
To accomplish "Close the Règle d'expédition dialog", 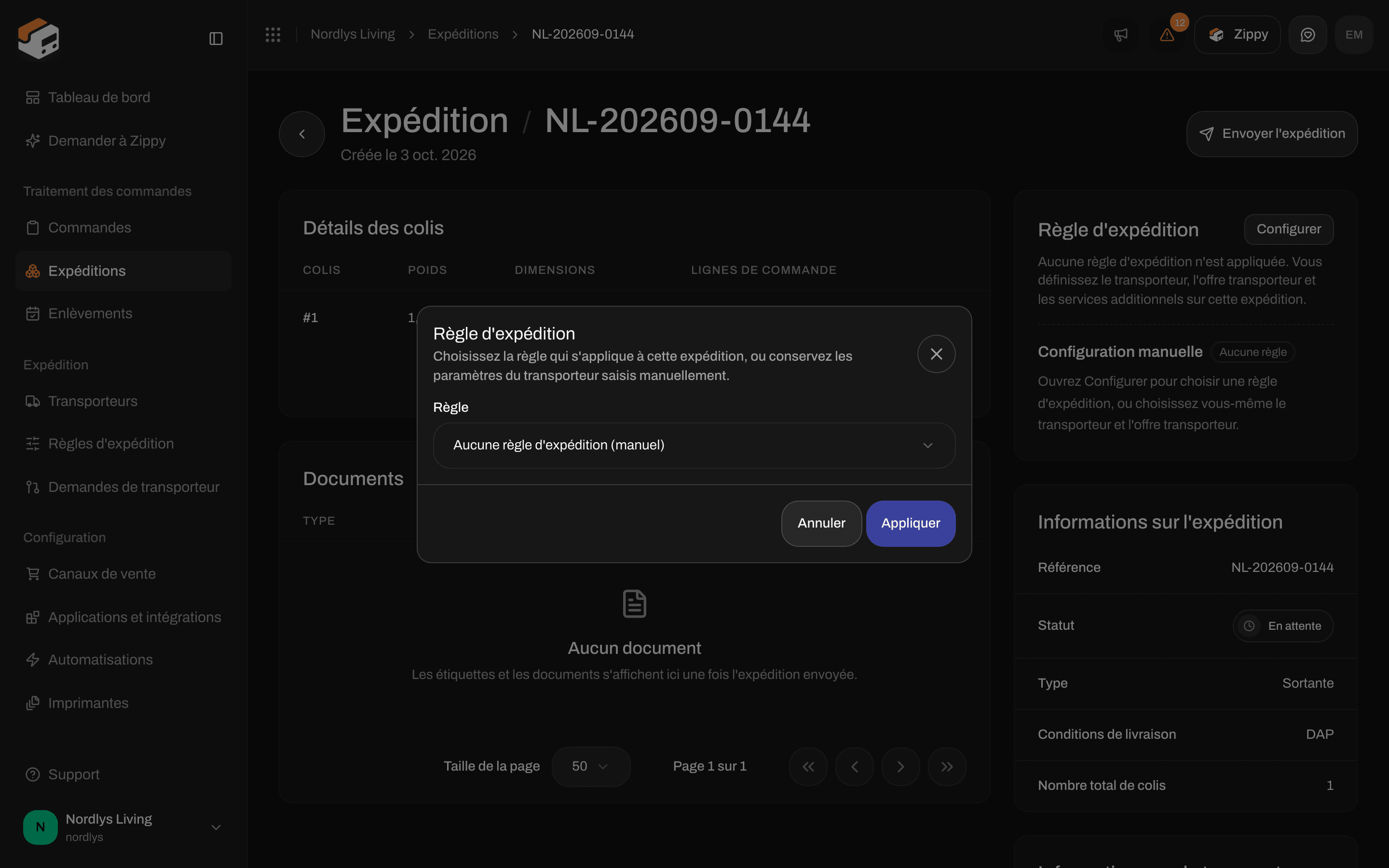I will coord(936,353).
